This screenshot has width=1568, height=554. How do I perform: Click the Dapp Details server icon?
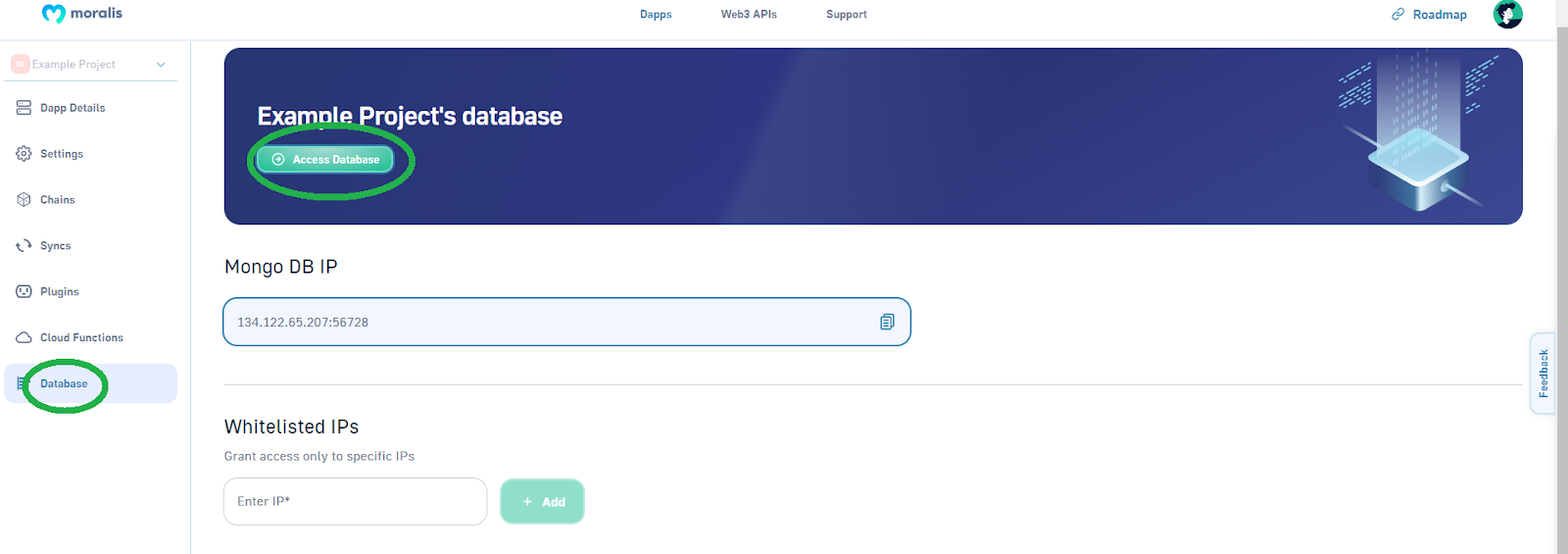[24, 108]
